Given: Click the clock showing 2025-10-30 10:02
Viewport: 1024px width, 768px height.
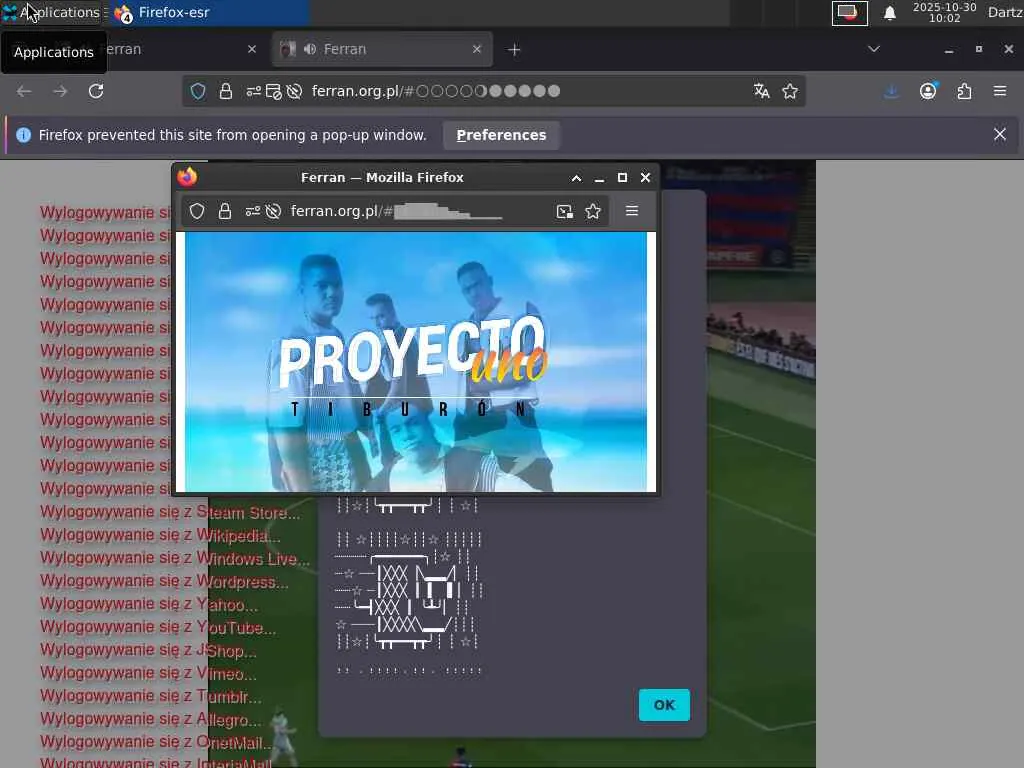Looking at the screenshot, I should [x=944, y=12].
